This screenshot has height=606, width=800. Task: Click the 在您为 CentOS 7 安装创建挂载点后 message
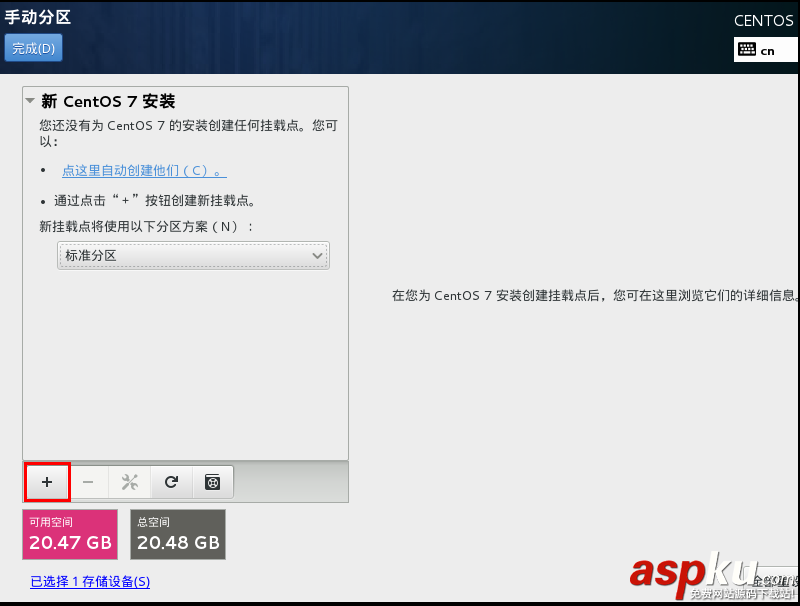pos(595,295)
